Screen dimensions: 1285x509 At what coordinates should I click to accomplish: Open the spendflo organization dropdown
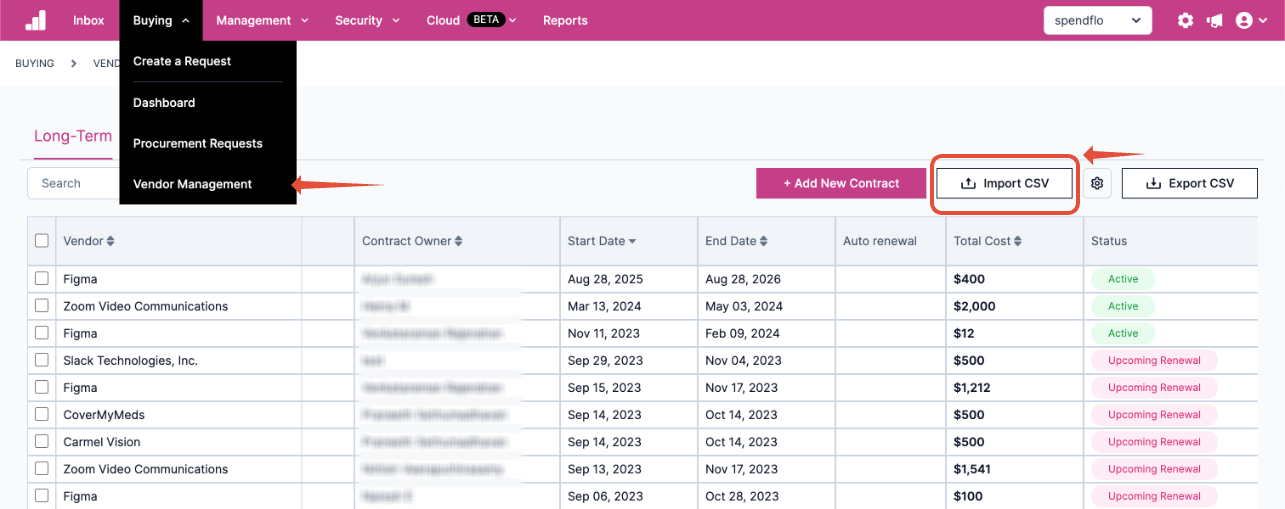click(1098, 20)
